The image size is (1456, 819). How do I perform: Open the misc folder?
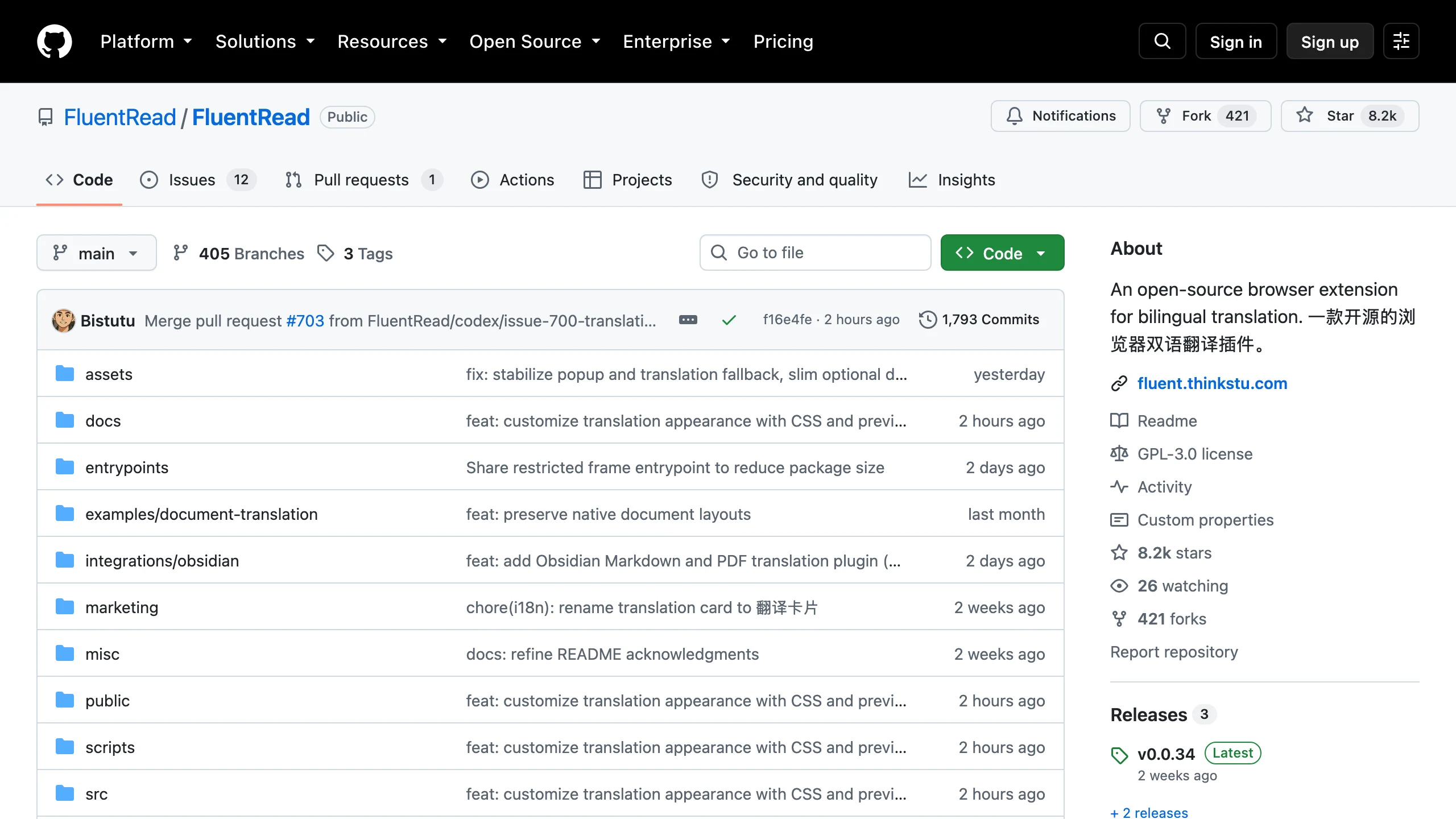point(102,654)
